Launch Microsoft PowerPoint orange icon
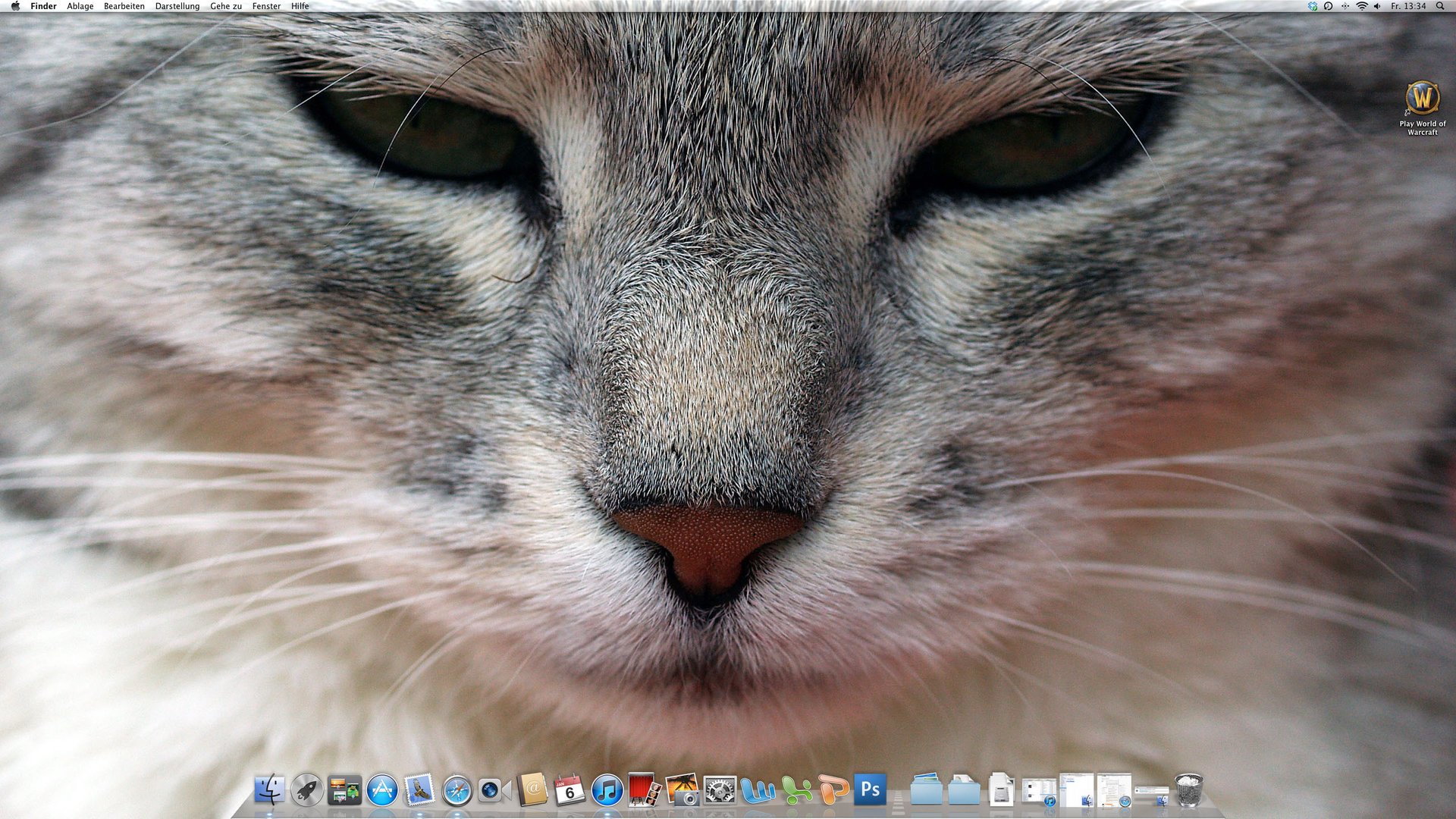 [x=833, y=790]
